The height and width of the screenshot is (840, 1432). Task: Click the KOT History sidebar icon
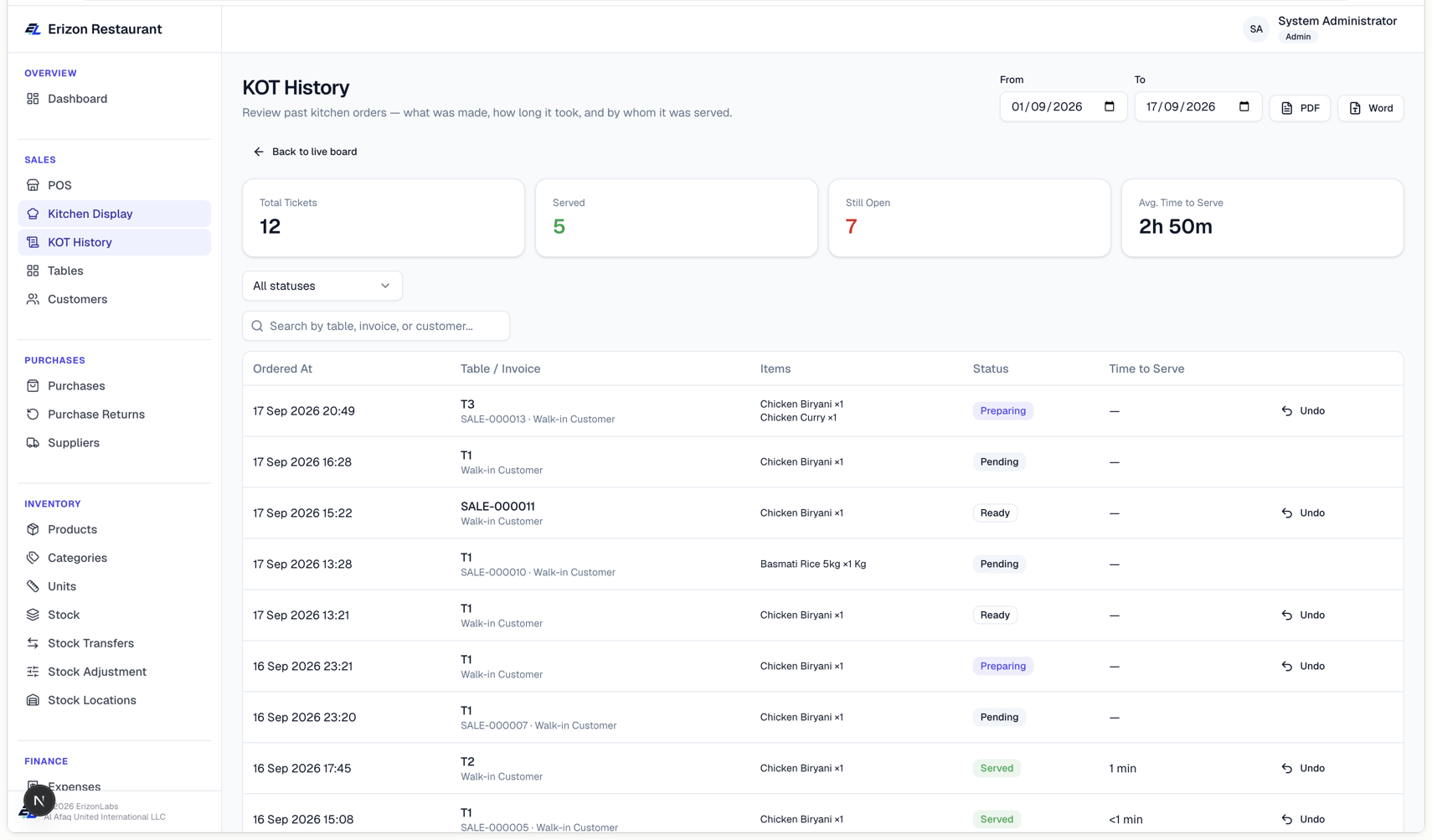point(33,242)
